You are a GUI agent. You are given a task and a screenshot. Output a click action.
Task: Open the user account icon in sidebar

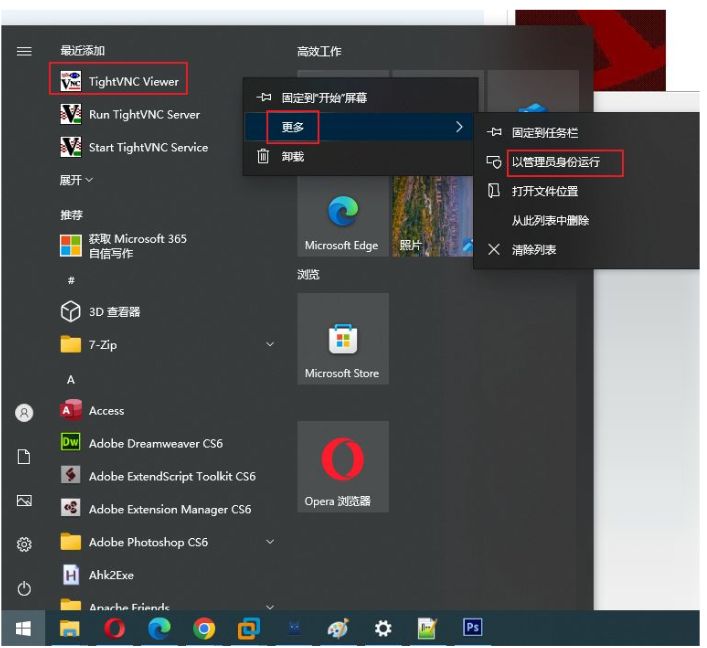(x=24, y=413)
